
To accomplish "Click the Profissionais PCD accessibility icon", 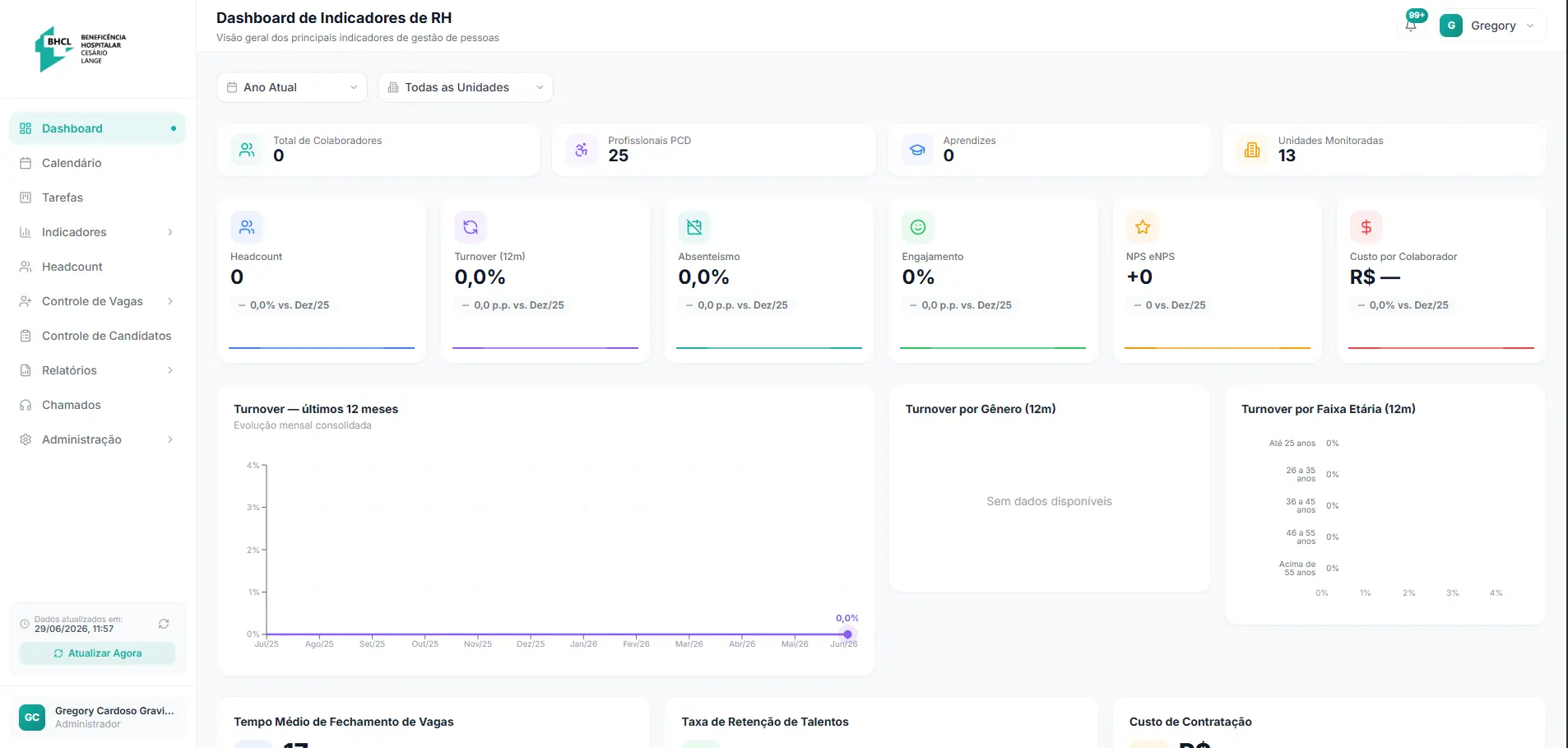I will point(582,150).
